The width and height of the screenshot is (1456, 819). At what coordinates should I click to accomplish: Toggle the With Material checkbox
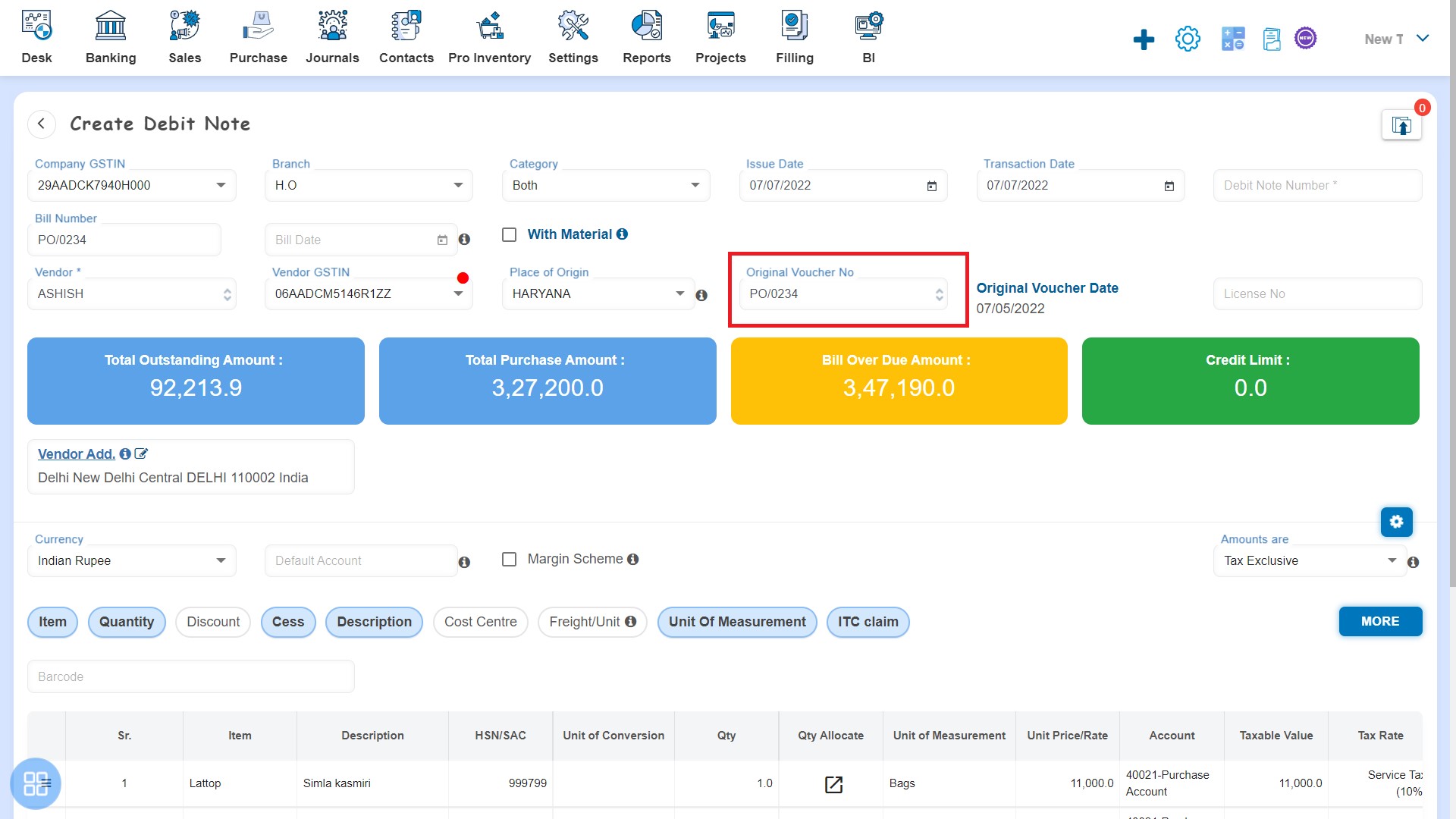tap(510, 234)
